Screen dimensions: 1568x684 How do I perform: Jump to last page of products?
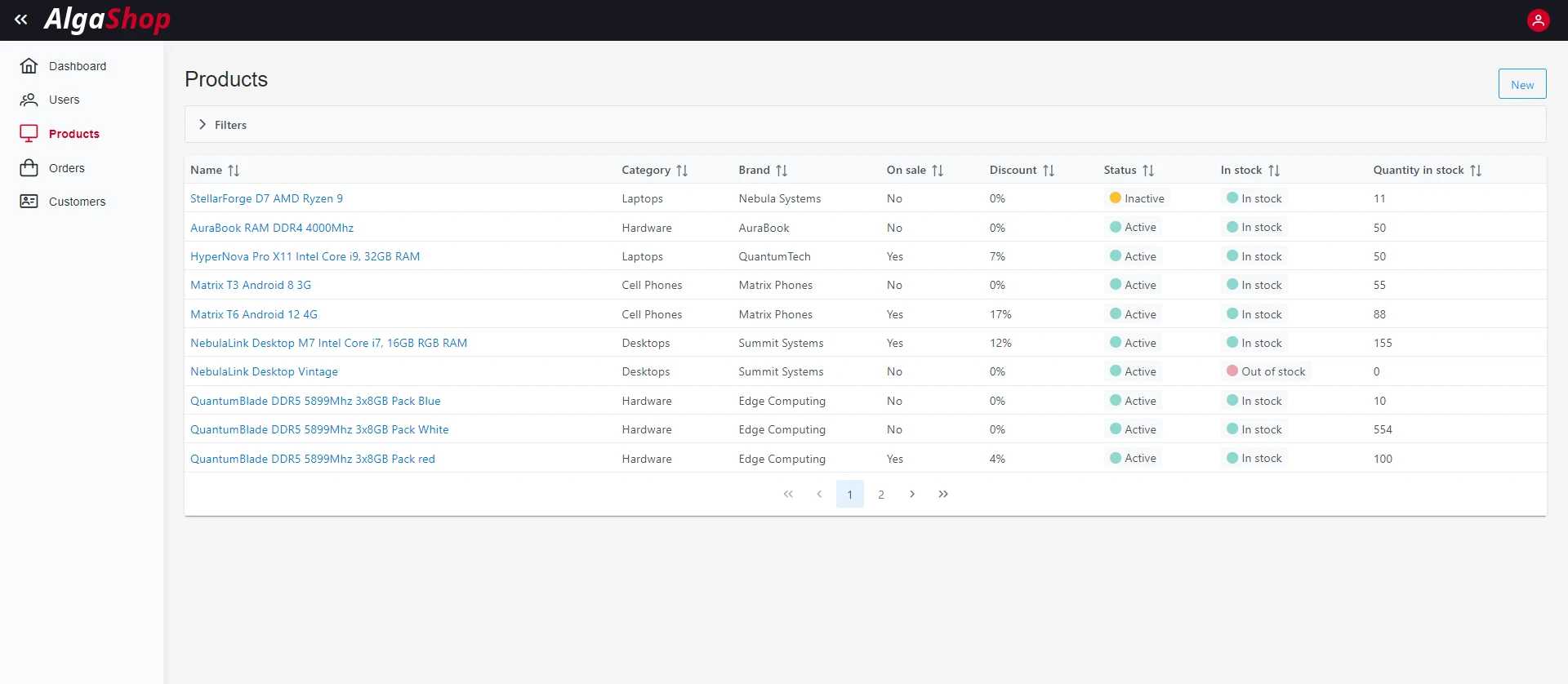coord(943,495)
